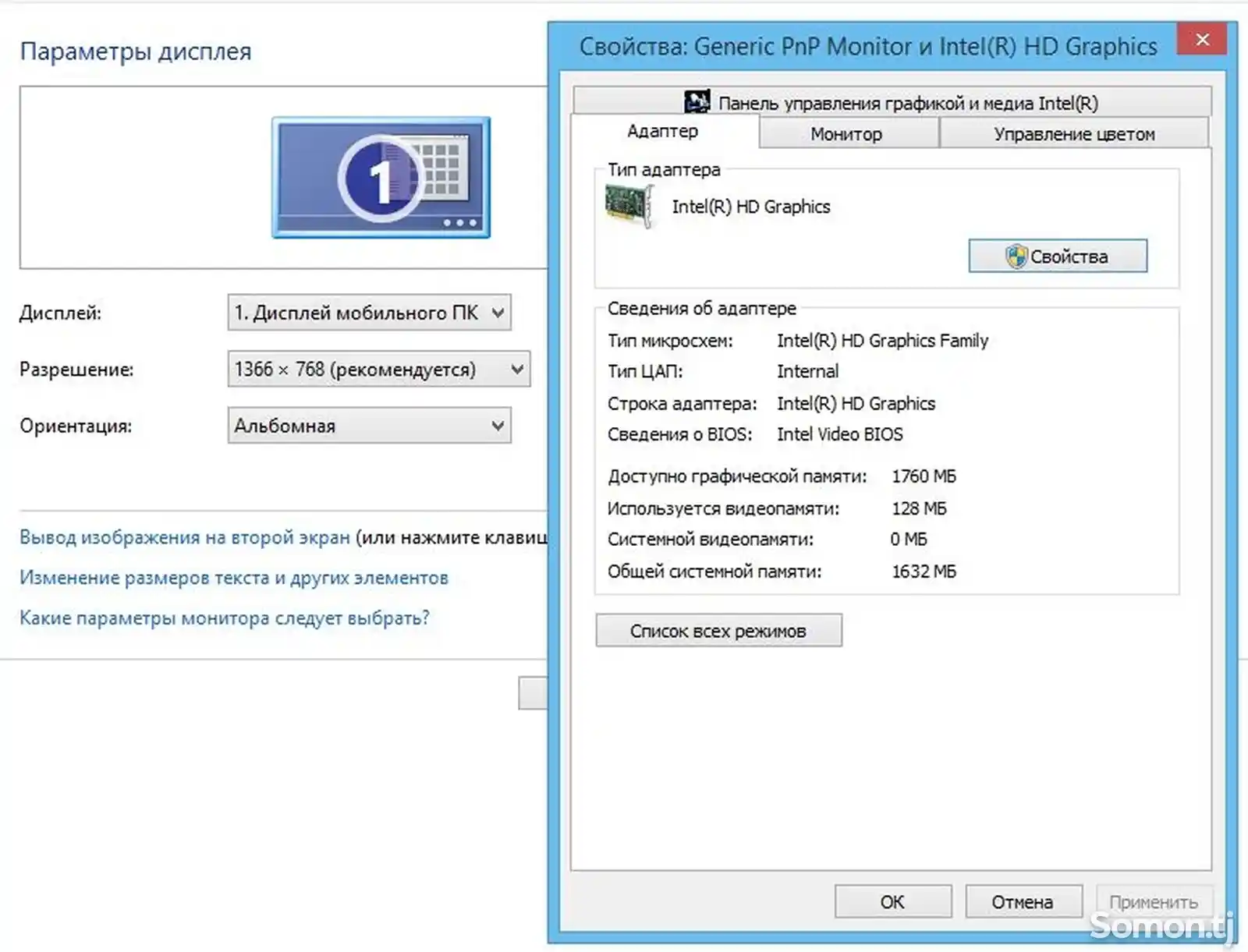Select monitor 1 thumbnail in display preview

tap(381, 178)
